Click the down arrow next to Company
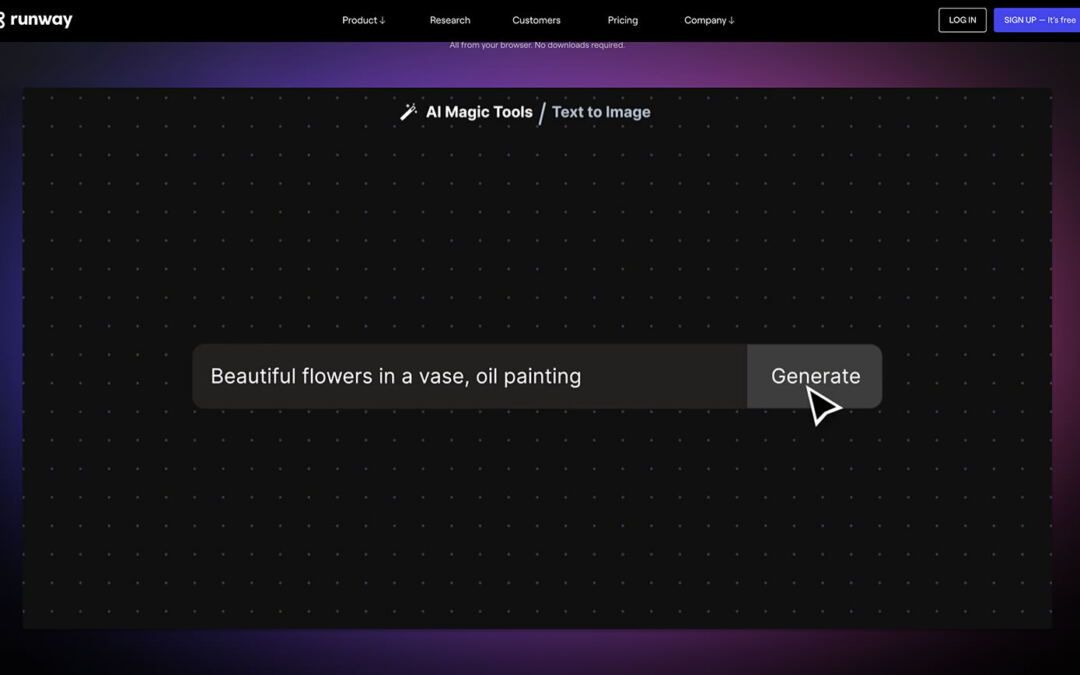 [x=732, y=21]
